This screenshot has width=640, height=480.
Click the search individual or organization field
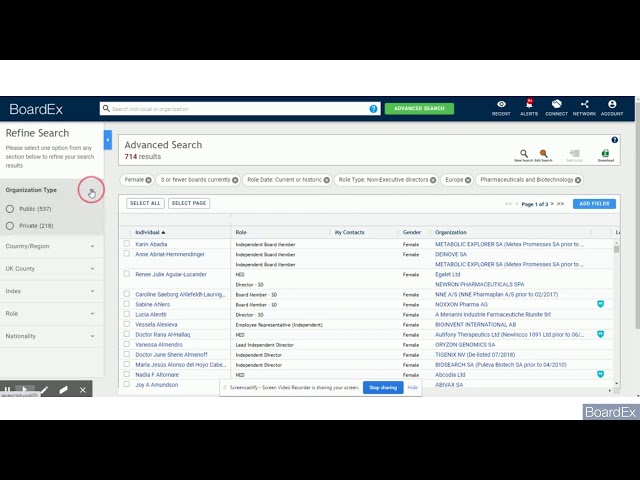(x=239, y=109)
